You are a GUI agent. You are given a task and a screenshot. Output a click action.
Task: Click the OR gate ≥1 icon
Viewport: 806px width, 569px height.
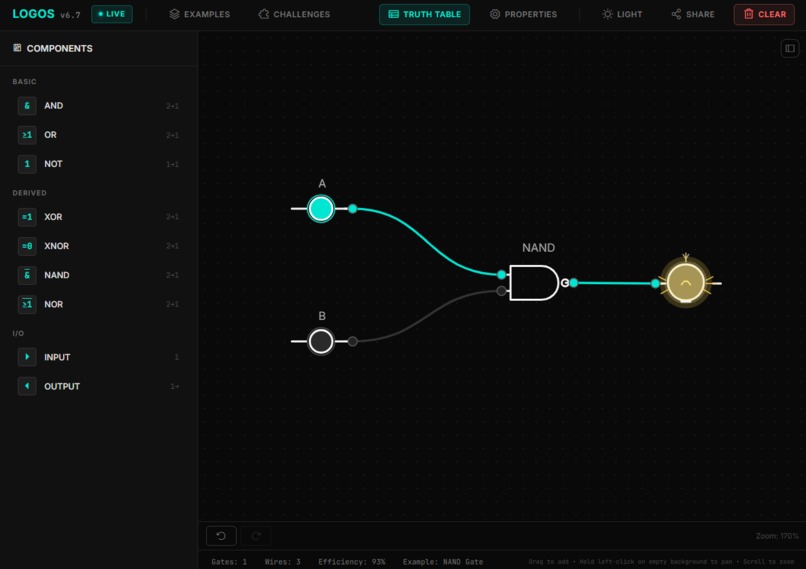[27, 135]
